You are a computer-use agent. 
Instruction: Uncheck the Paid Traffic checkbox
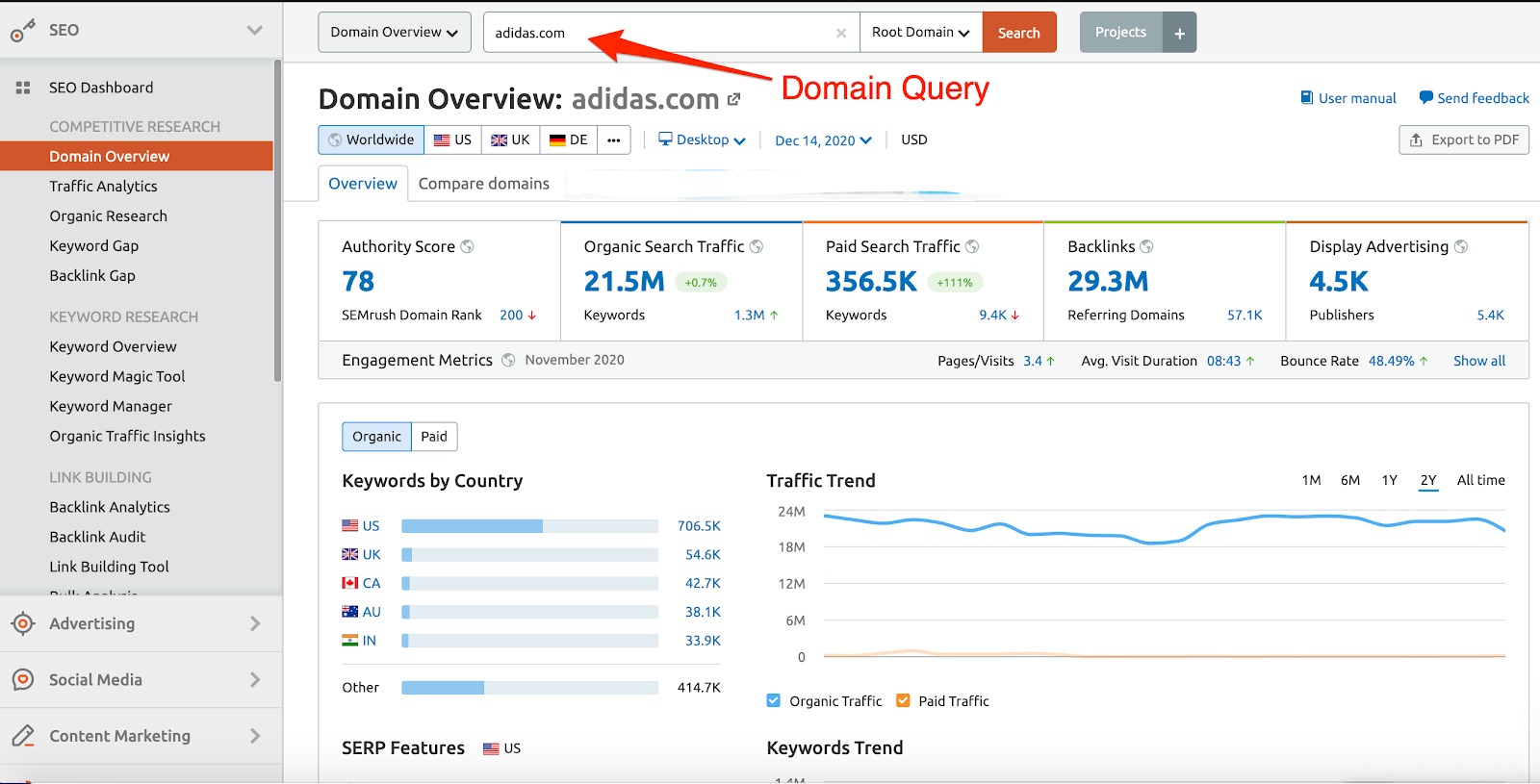[x=903, y=700]
